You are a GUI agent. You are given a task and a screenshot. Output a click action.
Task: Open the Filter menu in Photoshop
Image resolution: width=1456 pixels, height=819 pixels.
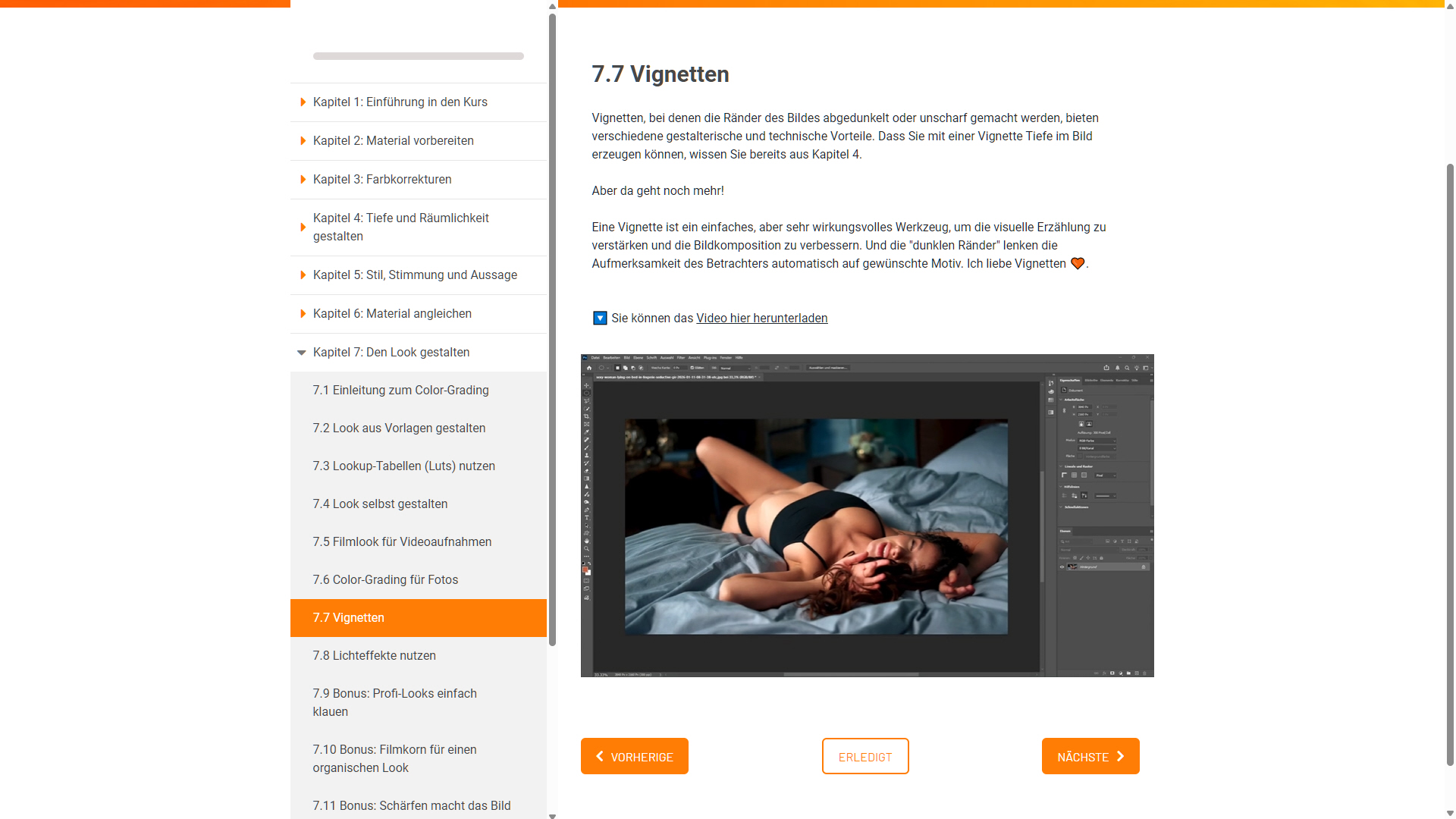coord(680,357)
